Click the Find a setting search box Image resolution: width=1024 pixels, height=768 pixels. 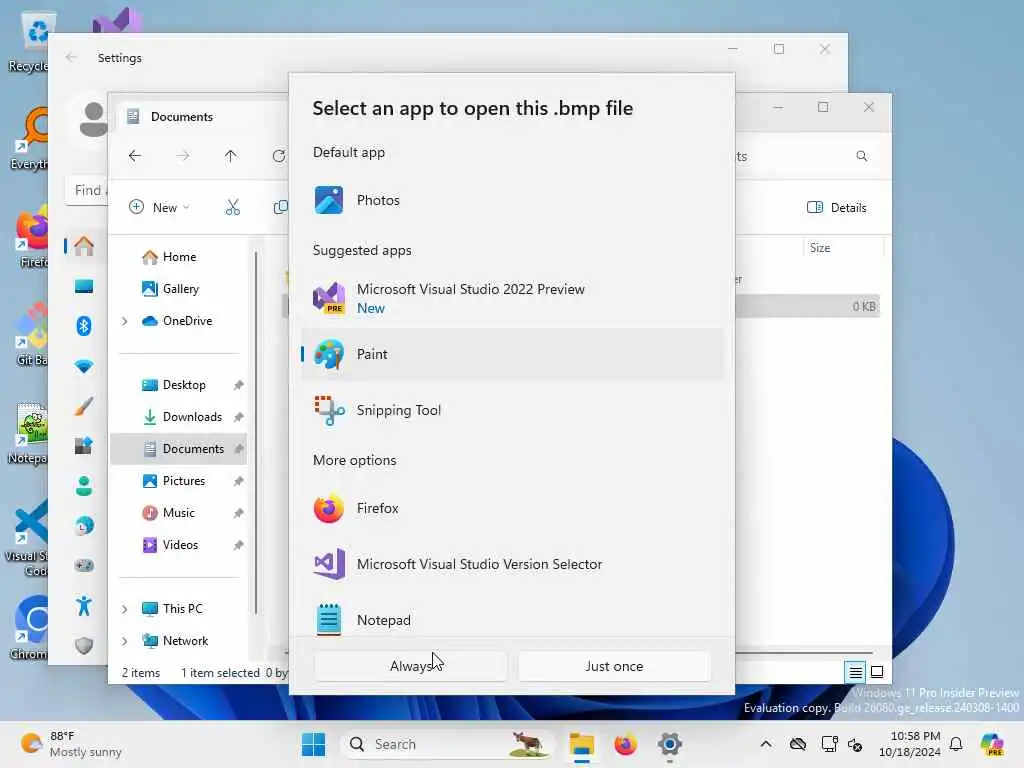click(87, 190)
